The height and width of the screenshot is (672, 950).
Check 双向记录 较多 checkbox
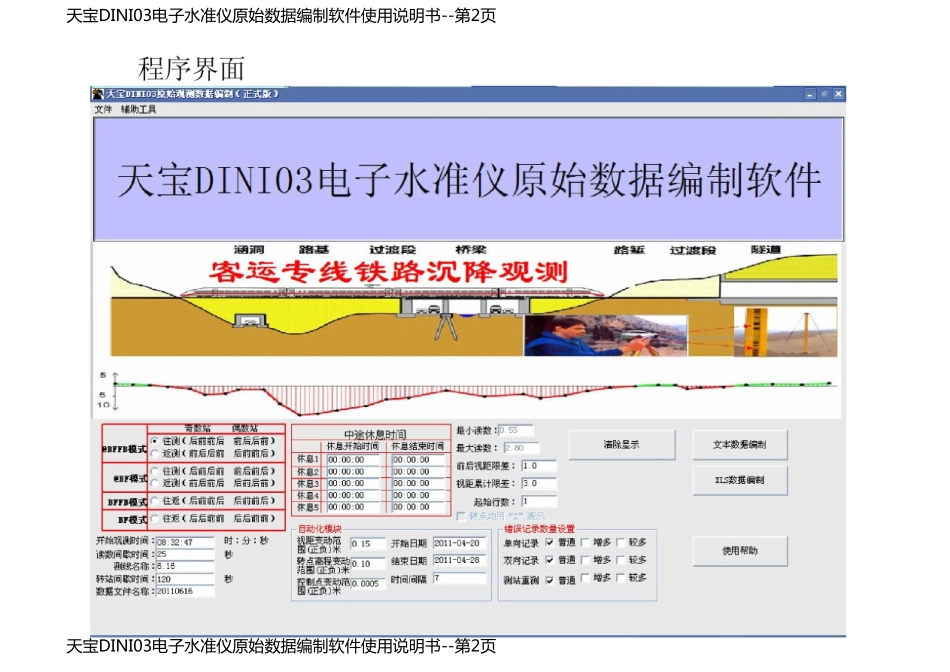click(620, 560)
